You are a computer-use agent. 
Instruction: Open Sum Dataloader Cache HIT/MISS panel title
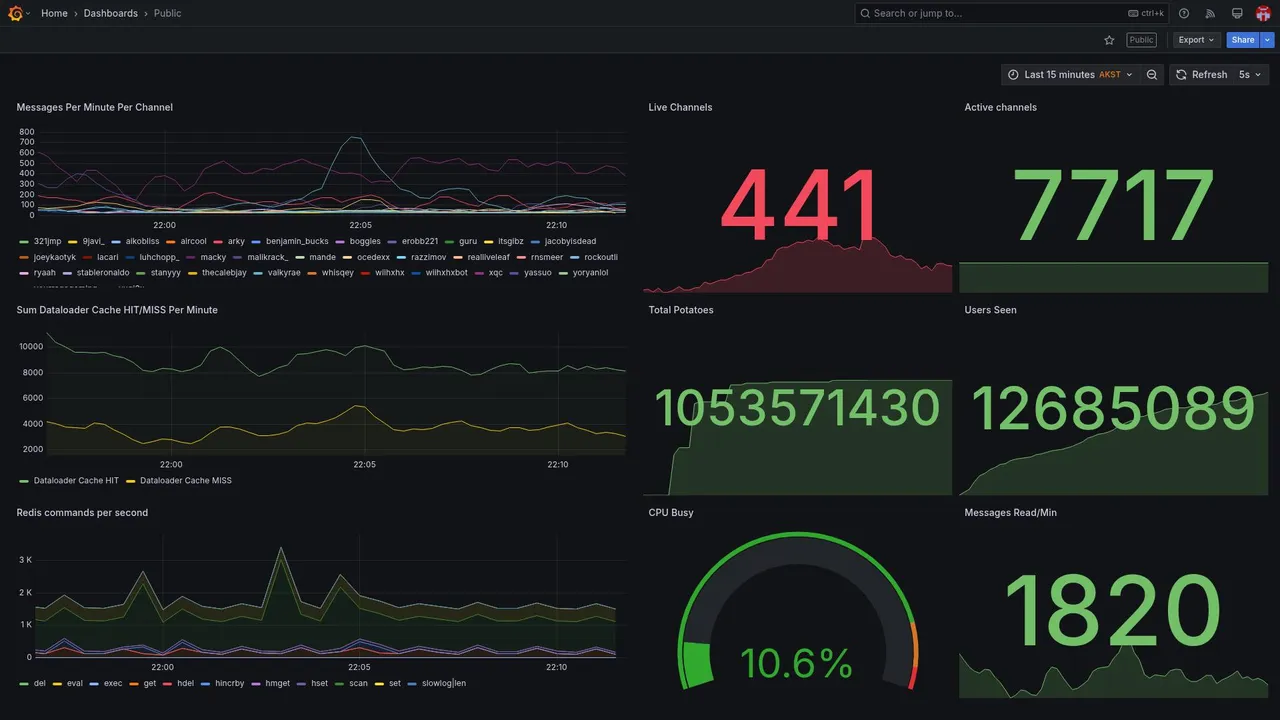tap(117, 310)
